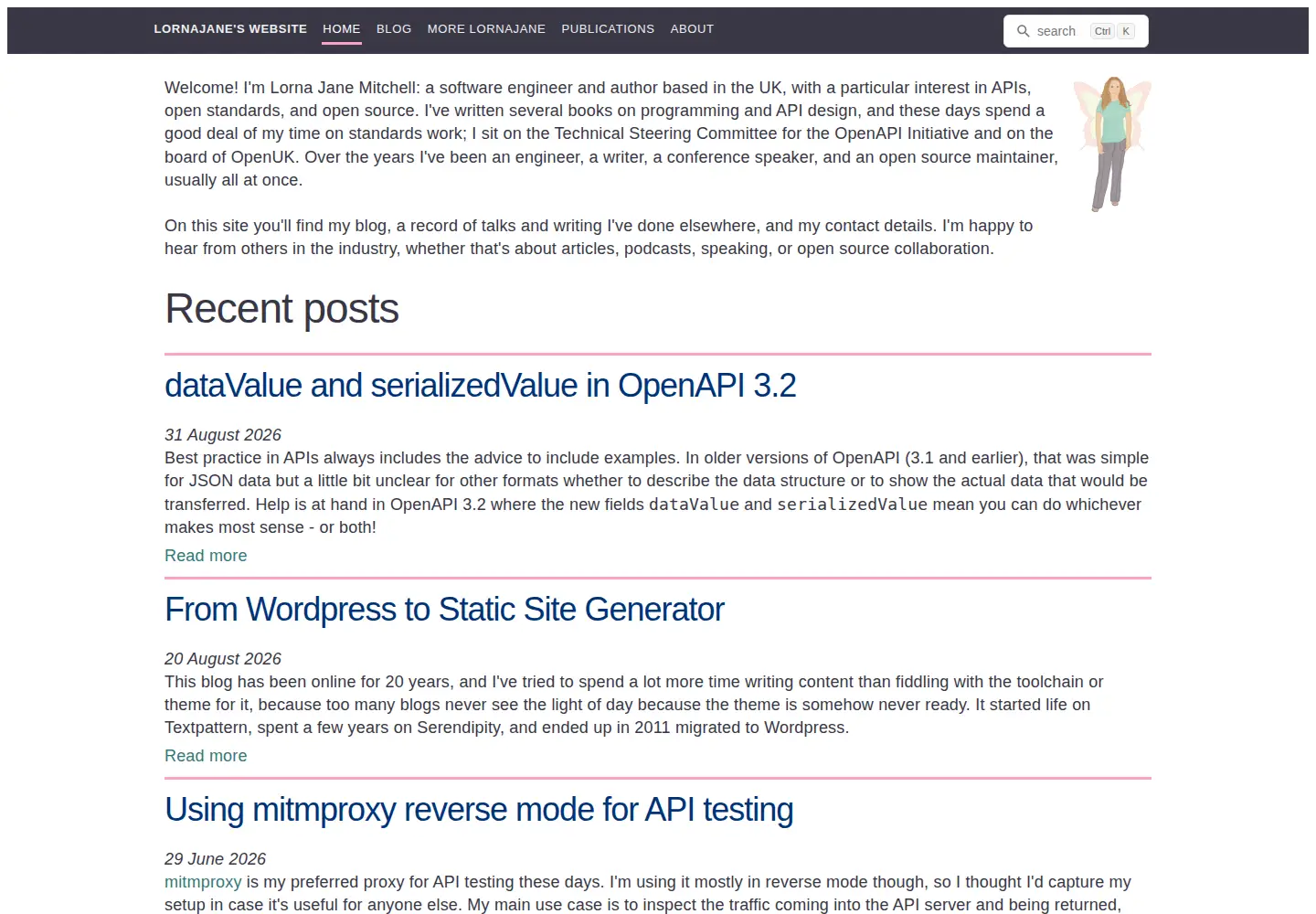Screen dimensions: 1316x914
Task: Click the fairy avatar illustration
Action: point(1112,144)
